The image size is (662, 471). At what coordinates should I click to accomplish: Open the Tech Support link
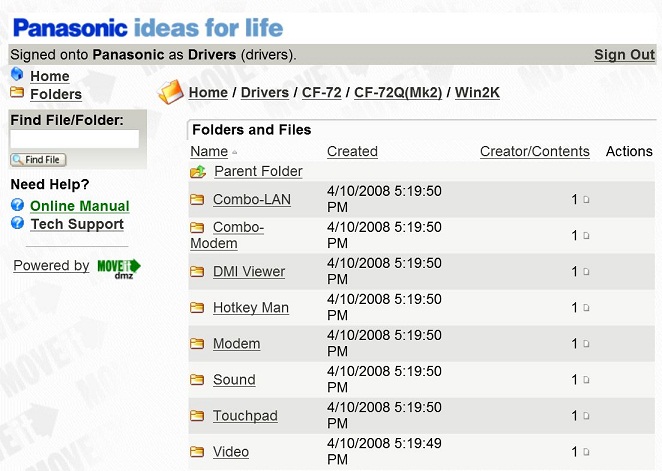click(x=77, y=224)
